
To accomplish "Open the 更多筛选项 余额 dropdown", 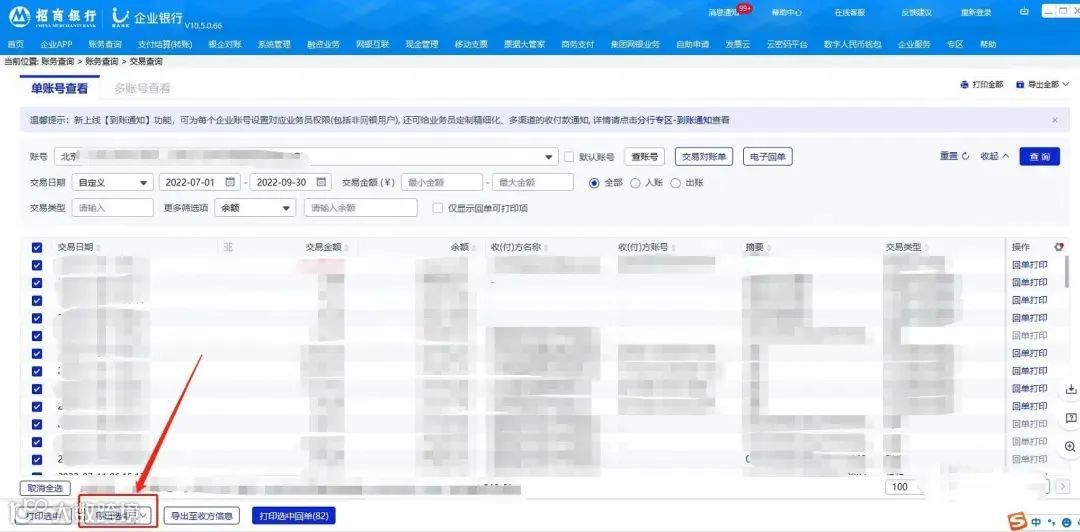I will coord(255,207).
